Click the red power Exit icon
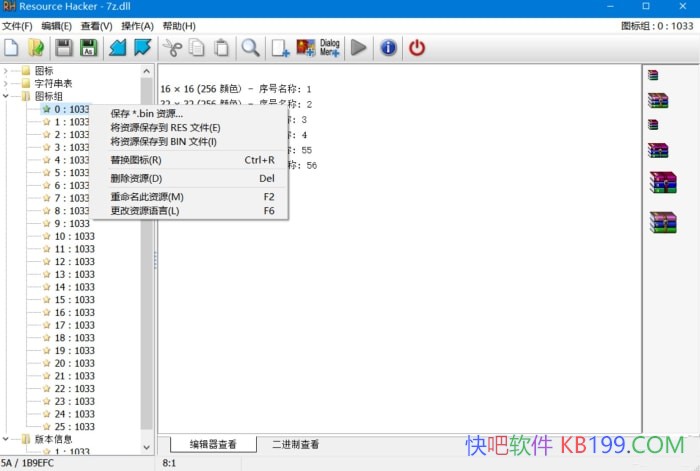Viewport: 700px width, 471px height. click(x=417, y=47)
